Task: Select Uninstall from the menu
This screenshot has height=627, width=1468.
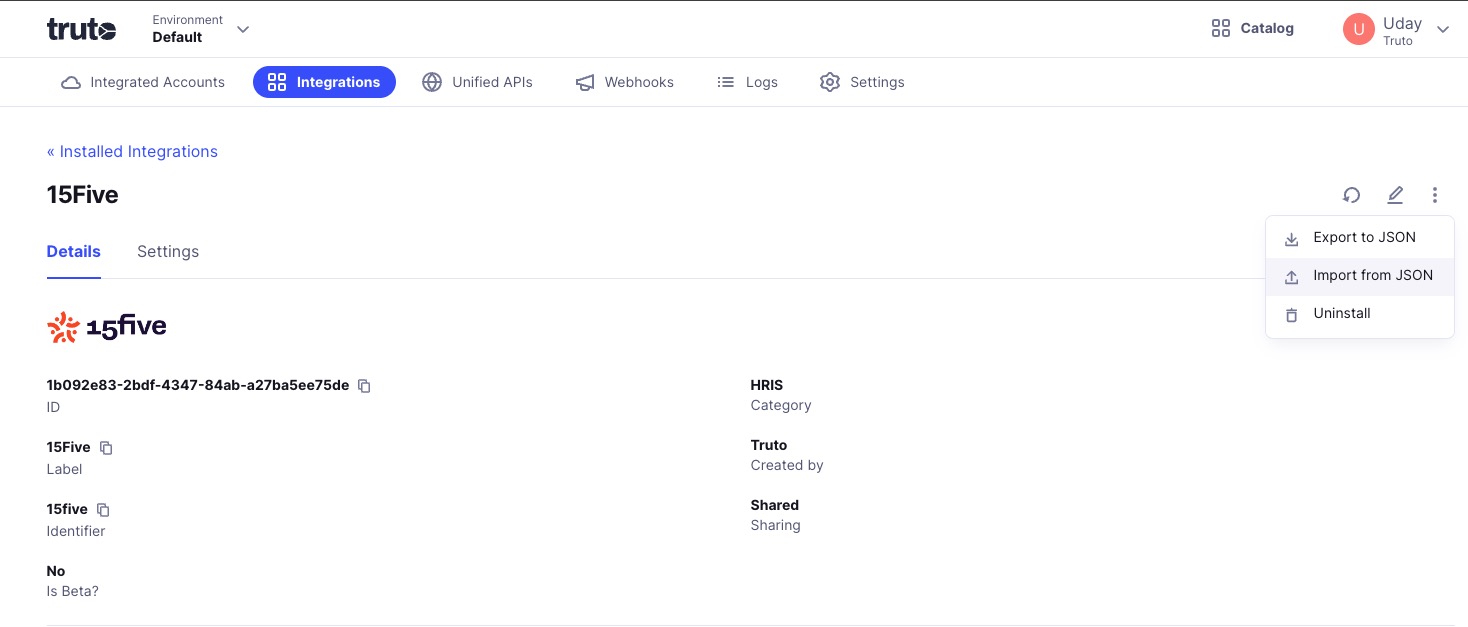Action: pos(1359,314)
